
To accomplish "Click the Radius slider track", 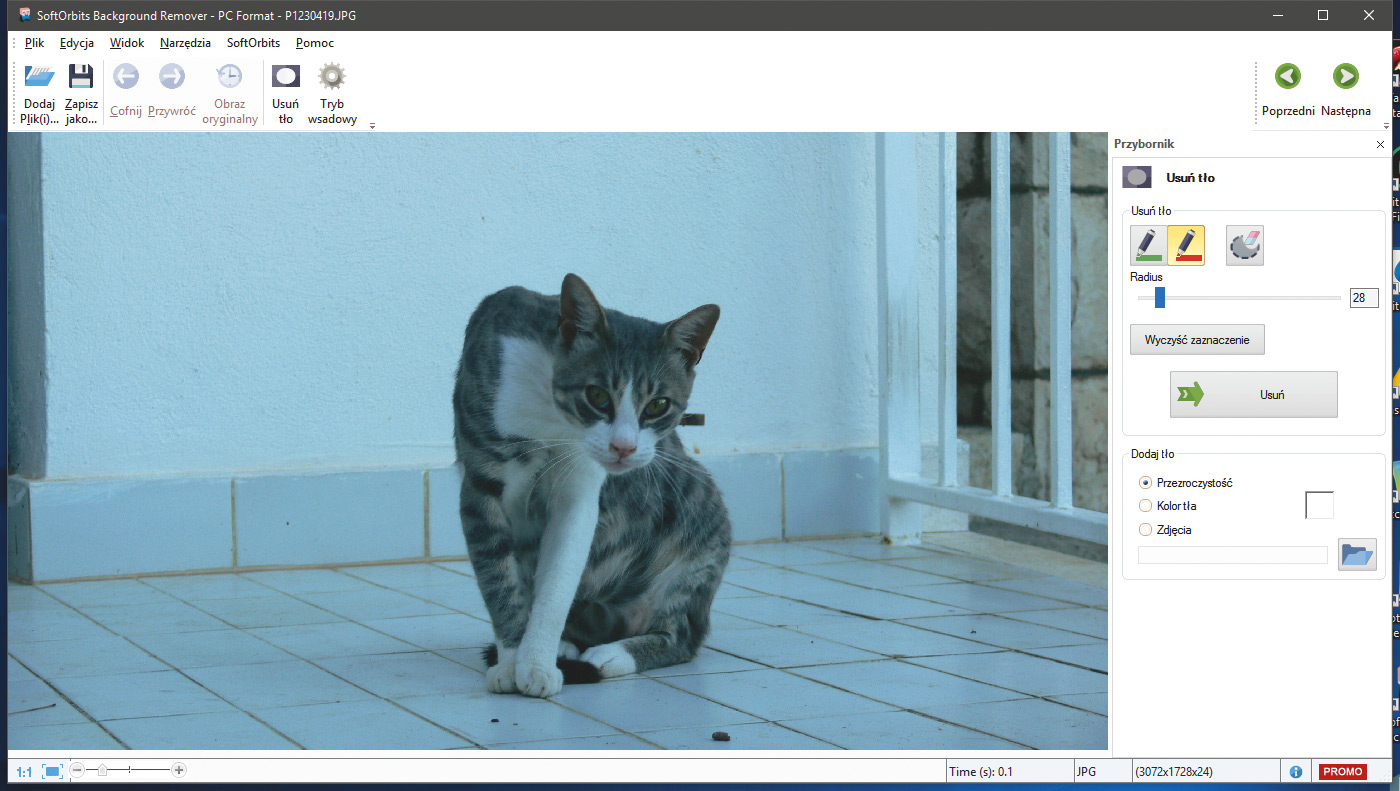I will 1250,298.
